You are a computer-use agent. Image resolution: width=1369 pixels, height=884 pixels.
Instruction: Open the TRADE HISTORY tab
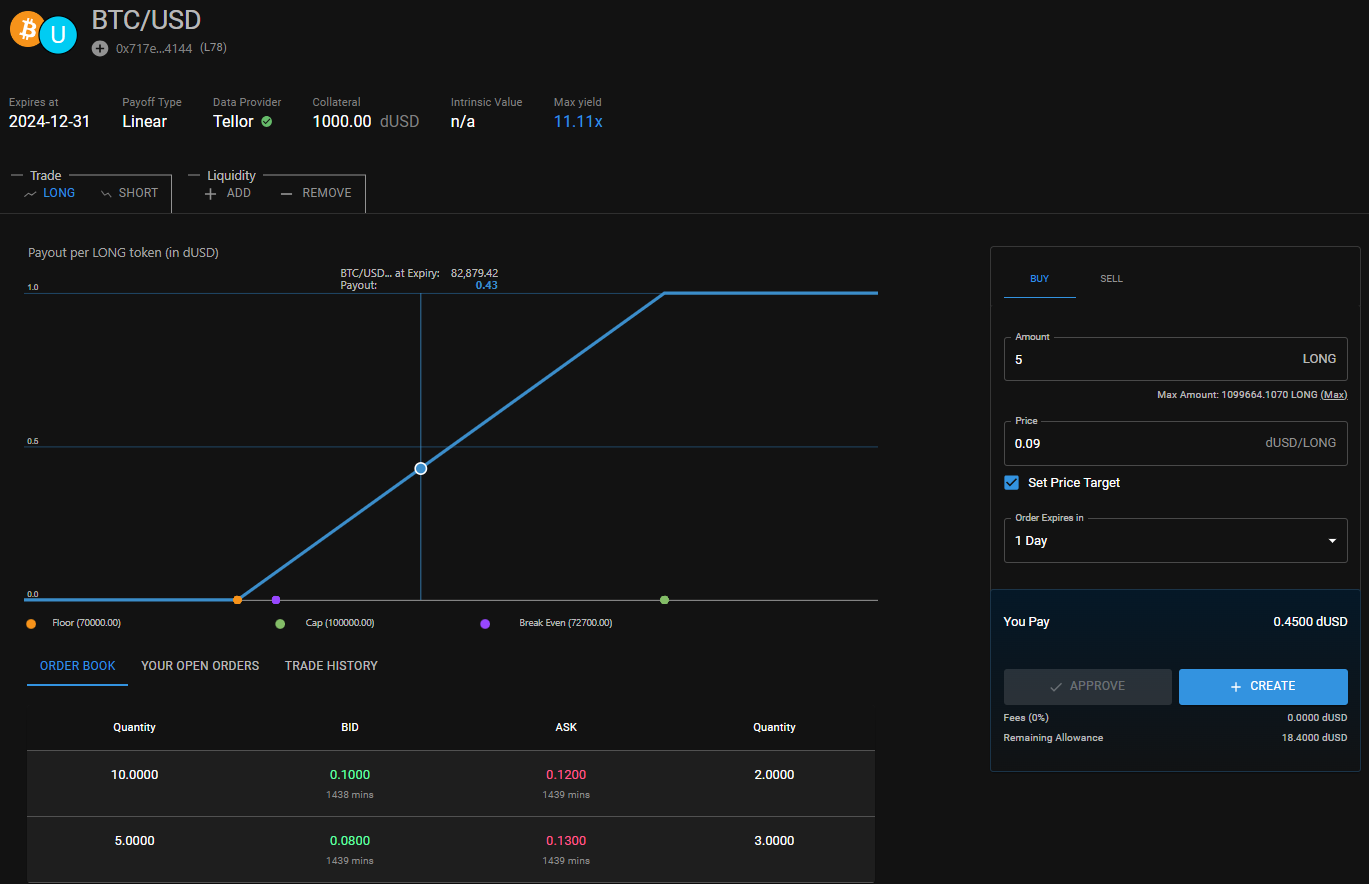331,666
